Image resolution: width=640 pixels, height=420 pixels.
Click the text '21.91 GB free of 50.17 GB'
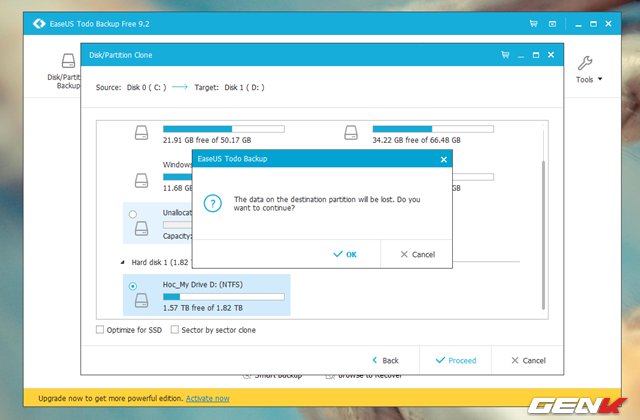point(207,140)
